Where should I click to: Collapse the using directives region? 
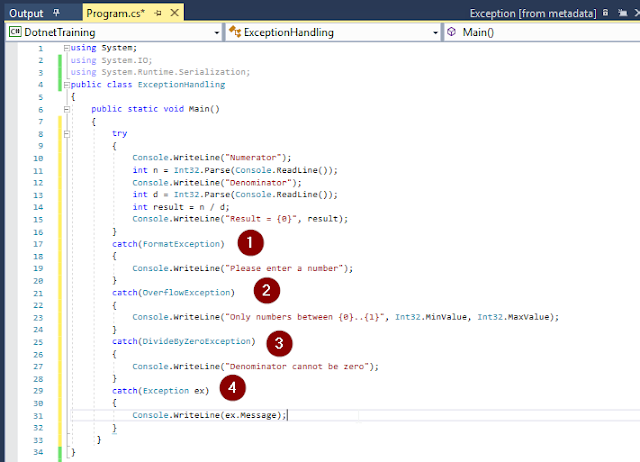(x=66, y=48)
